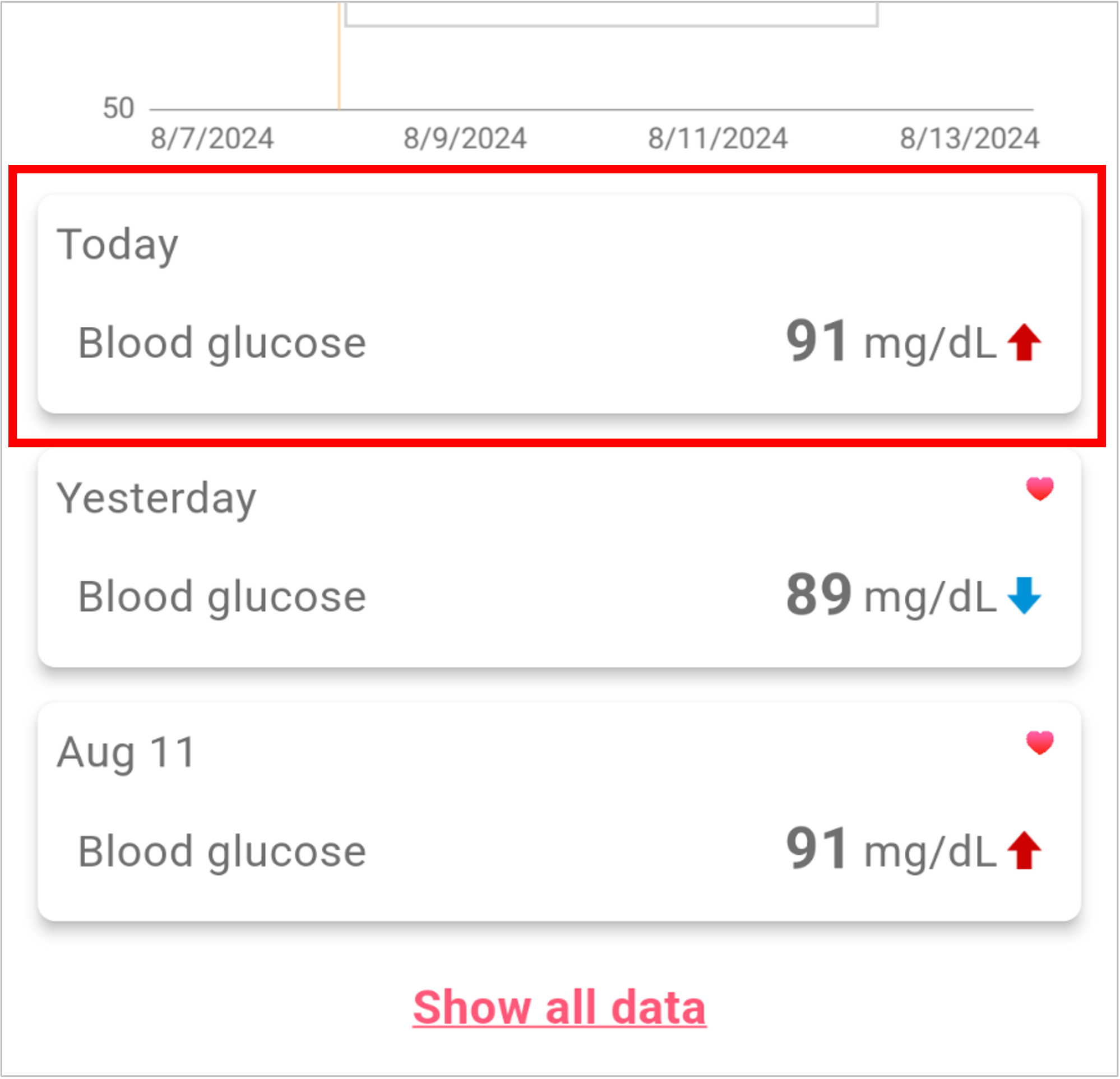This screenshot has width=1120, height=1079.
Task: Click the 8/13/2024 chart axis date
Action: pos(970,138)
